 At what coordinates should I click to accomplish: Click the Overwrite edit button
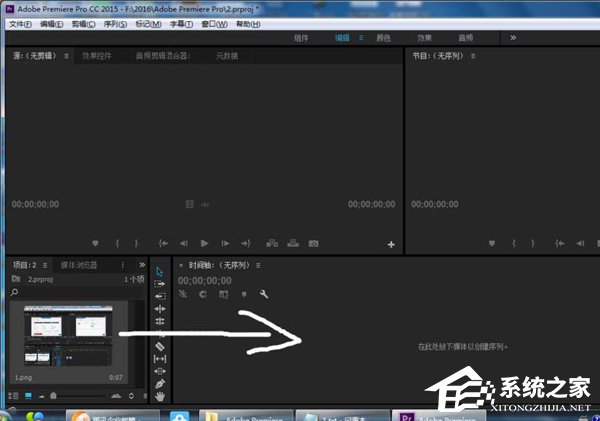click(293, 243)
